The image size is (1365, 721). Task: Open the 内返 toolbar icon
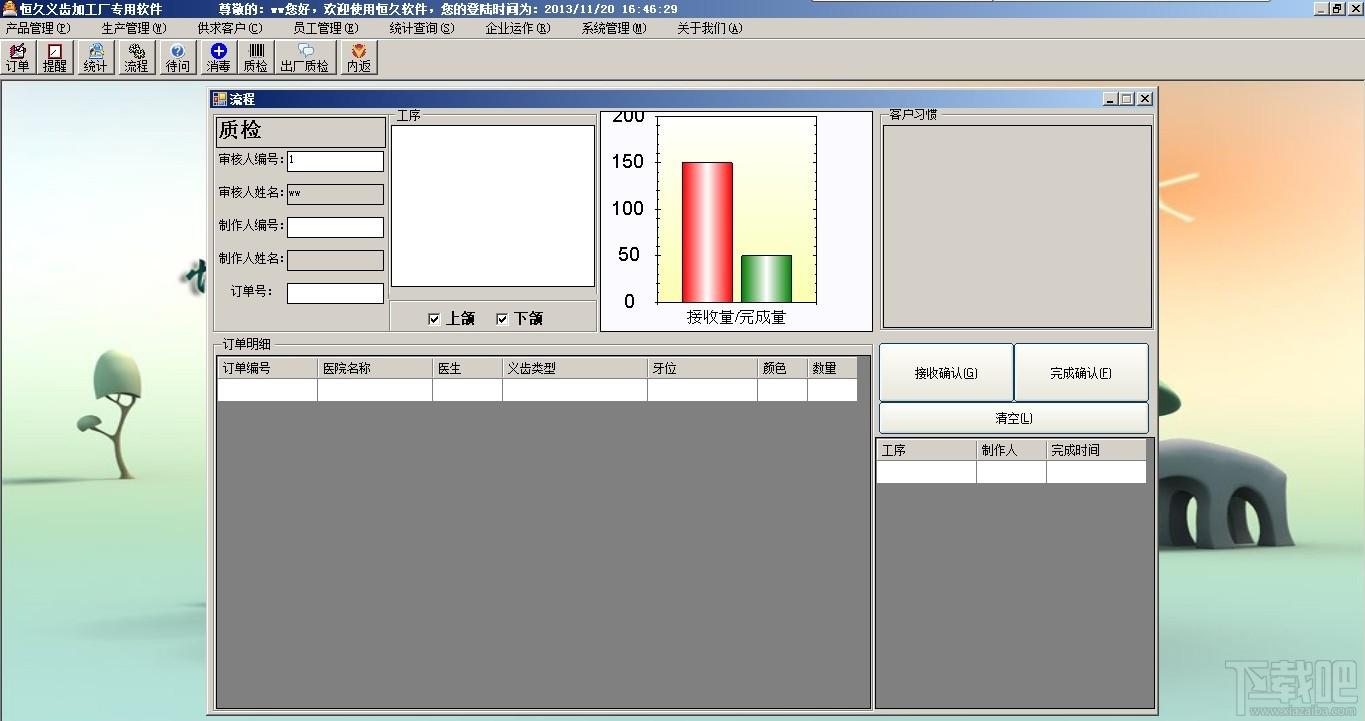pos(358,57)
